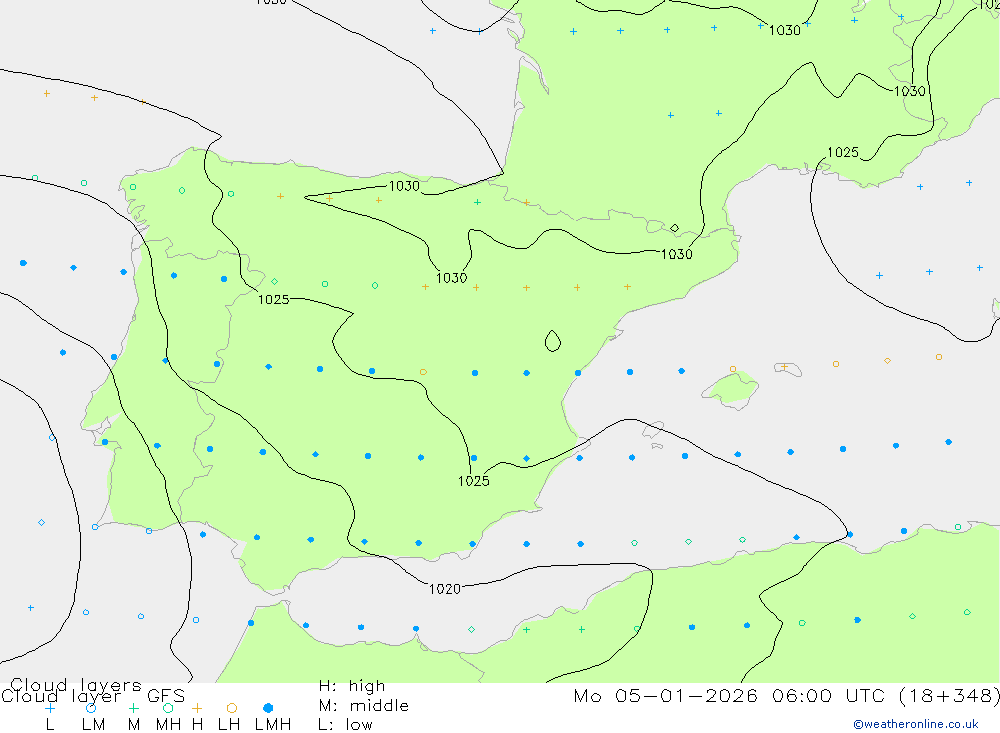Click the LMH legend label text
This screenshot has width=1000, height=733.
[273, 725]
